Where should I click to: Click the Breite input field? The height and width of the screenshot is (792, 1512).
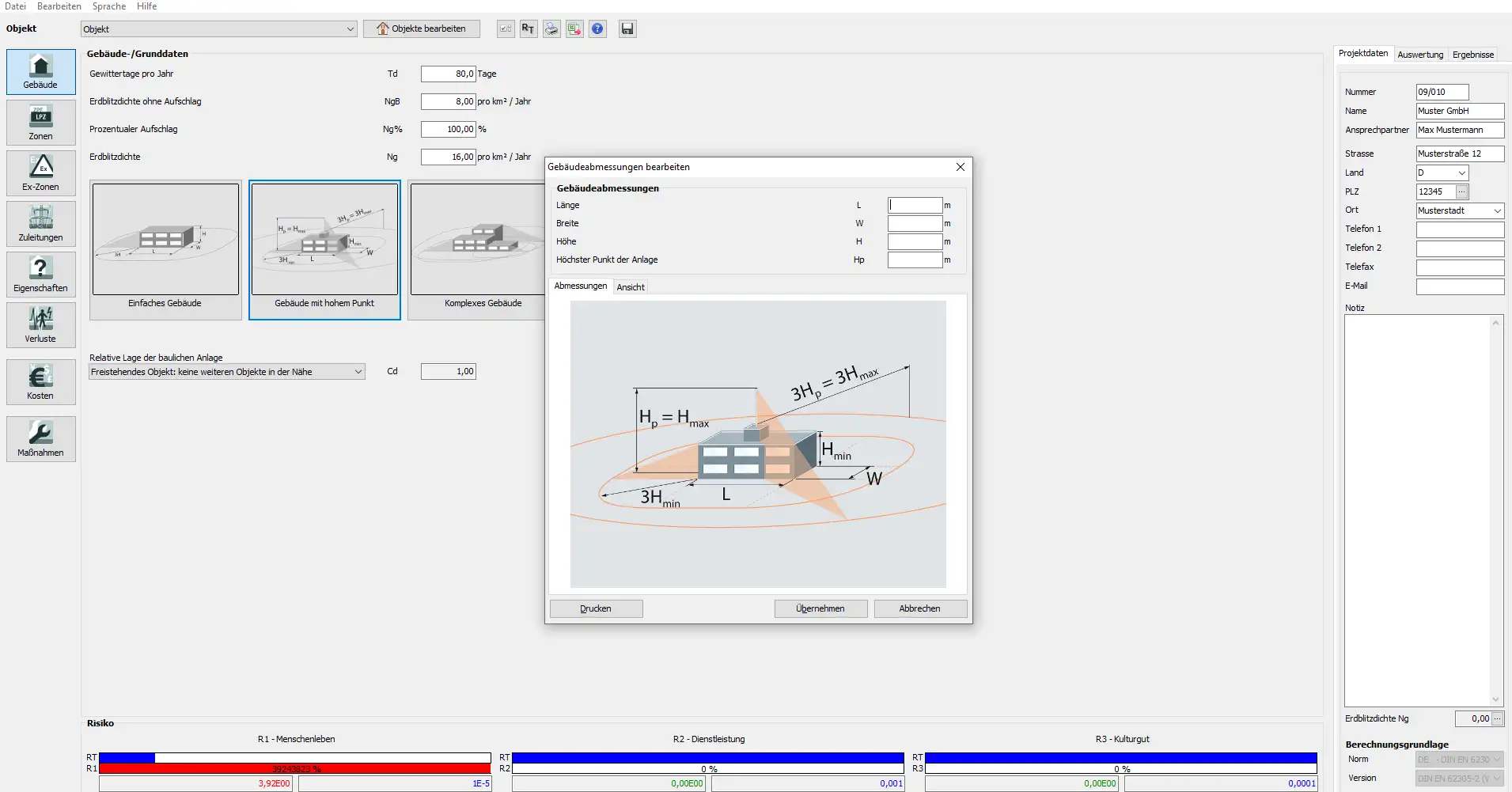915,224
